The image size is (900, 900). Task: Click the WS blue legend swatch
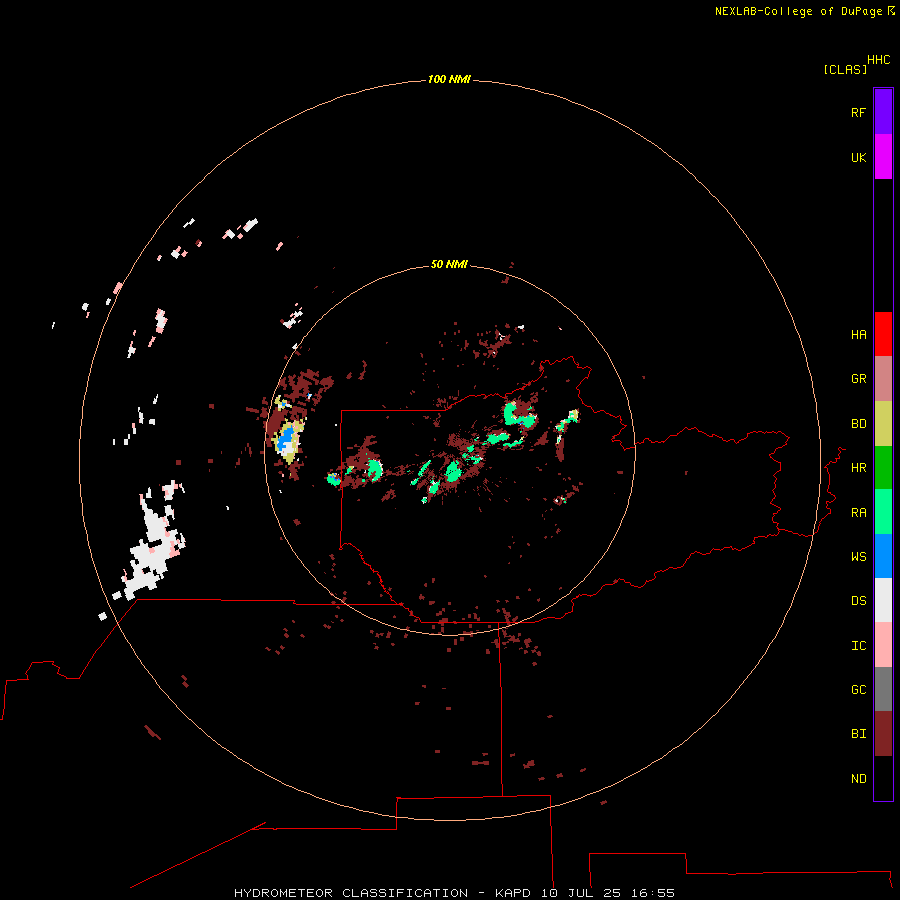pos(883,556)
